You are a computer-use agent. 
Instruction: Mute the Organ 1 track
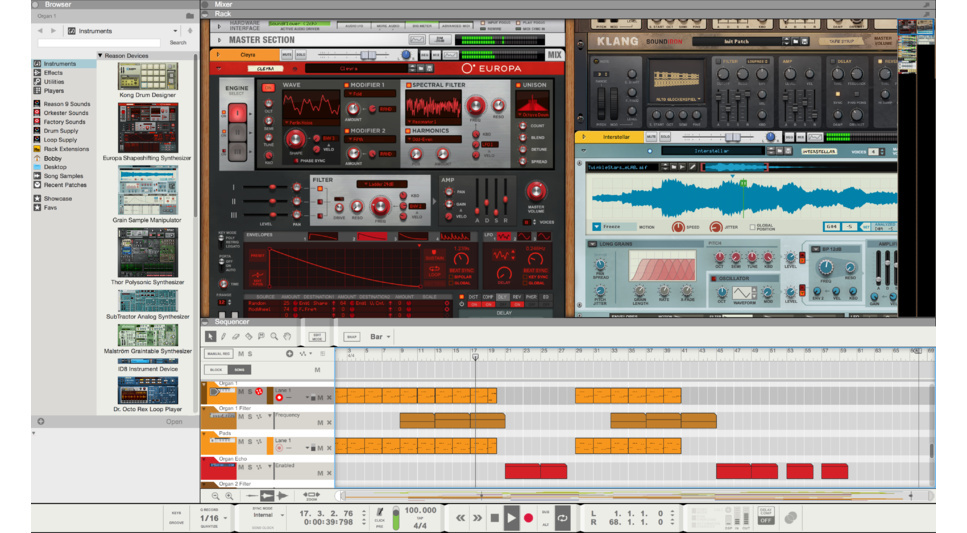pyautogui.click(x=241, y=392)
